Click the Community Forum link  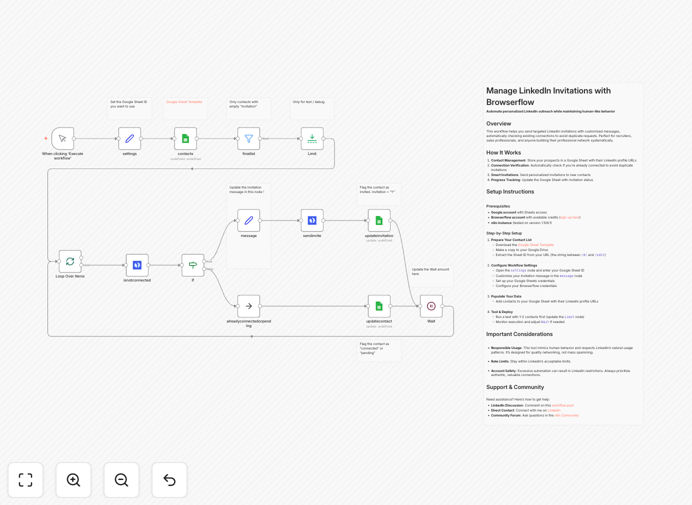coord(567,415)
